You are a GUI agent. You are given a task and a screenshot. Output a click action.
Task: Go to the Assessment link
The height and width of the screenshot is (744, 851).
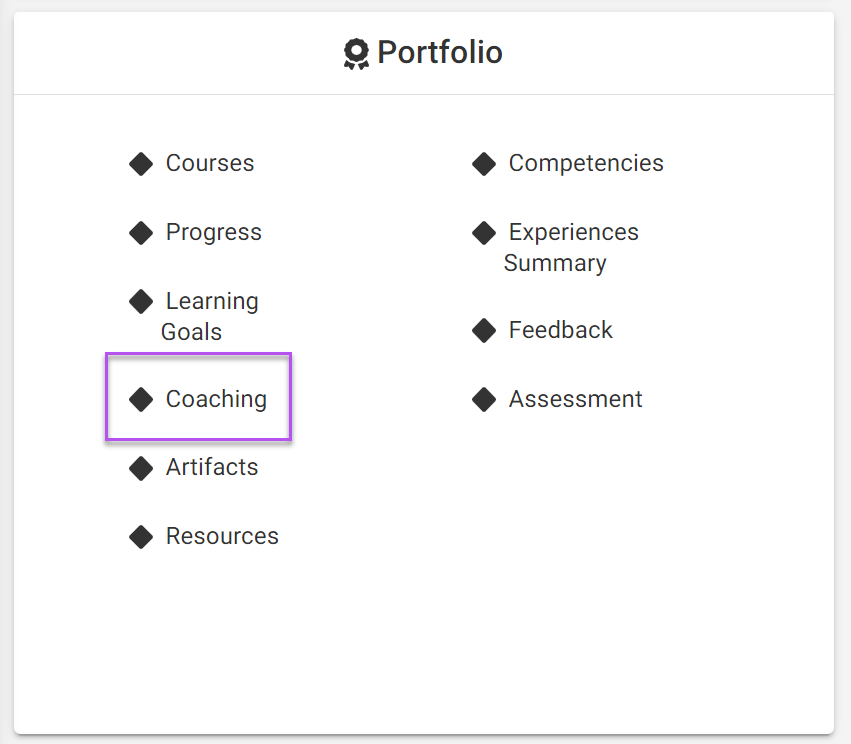(575, 399)
